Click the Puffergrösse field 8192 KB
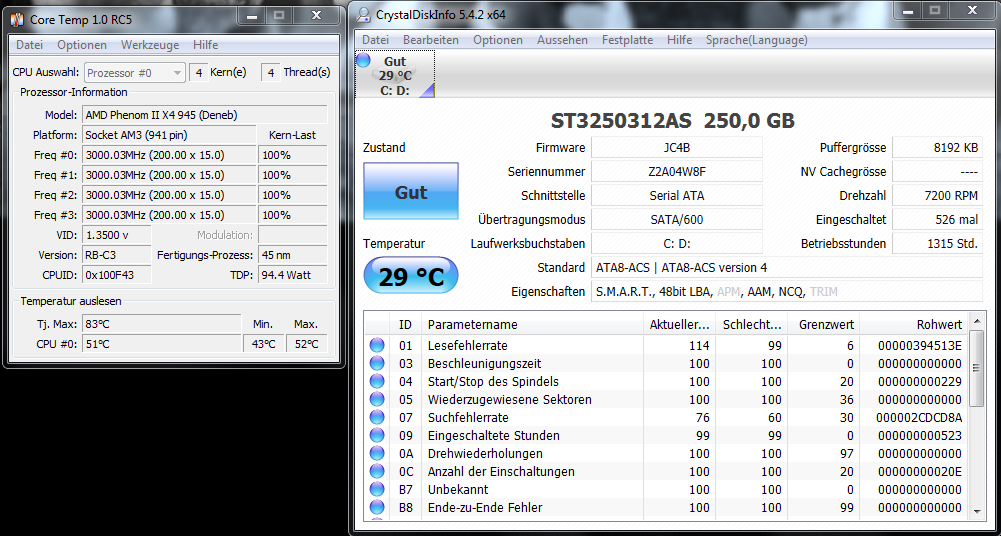The height and width of the screenshot is (536, 1001). [937, 147]
